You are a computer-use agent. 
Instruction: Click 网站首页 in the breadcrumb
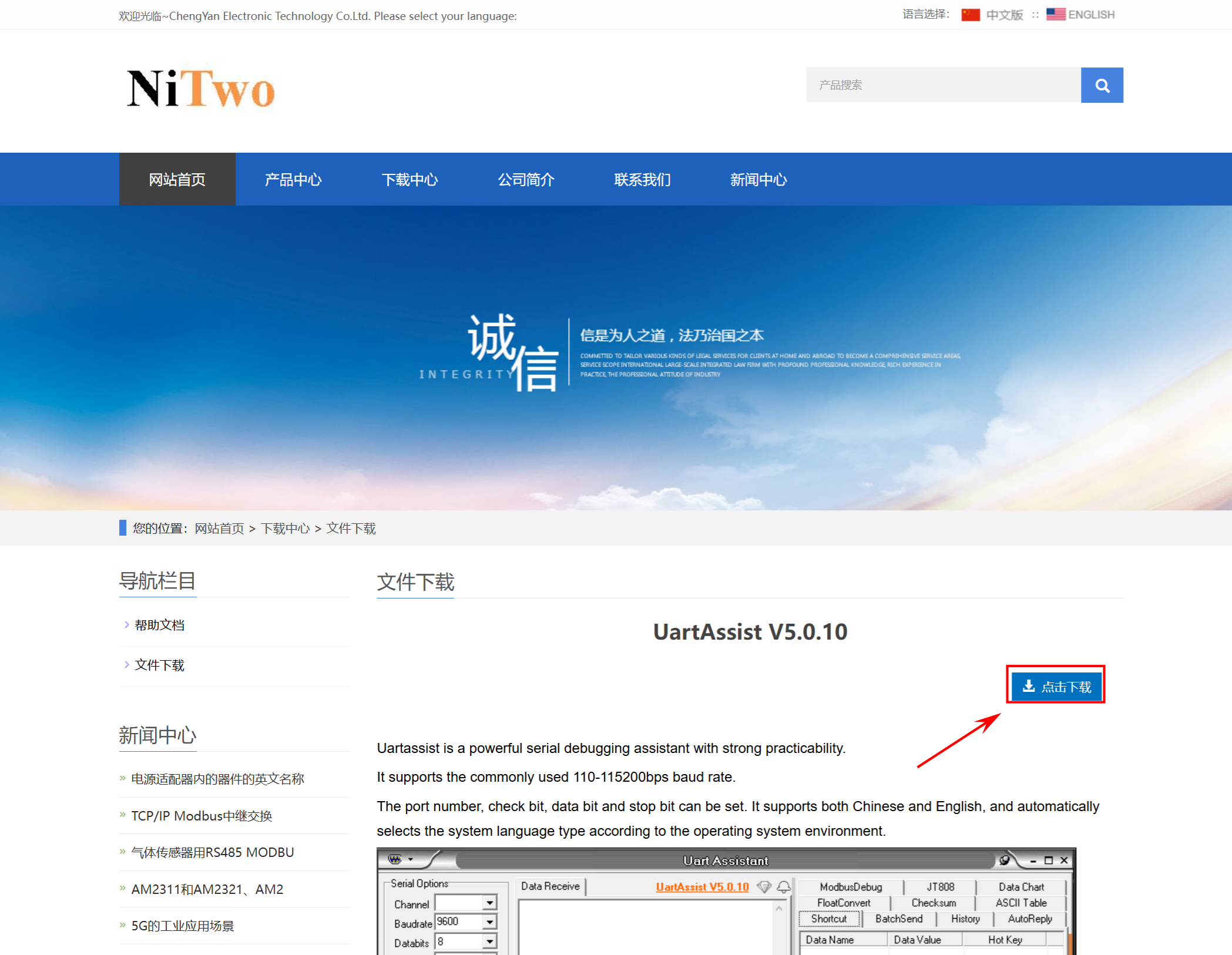pyautogui.click(x=219, y=529)
